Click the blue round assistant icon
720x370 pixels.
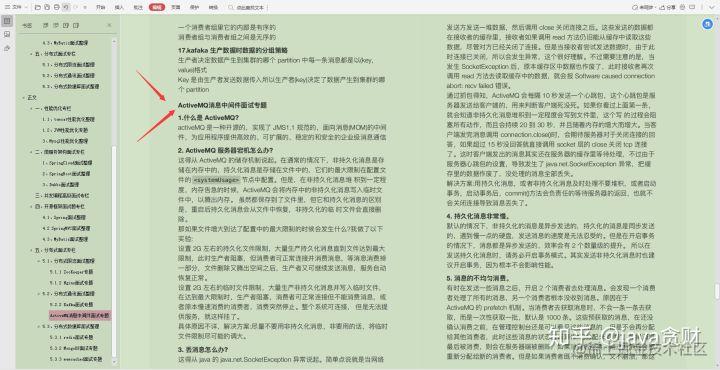(x=707, y=24)
